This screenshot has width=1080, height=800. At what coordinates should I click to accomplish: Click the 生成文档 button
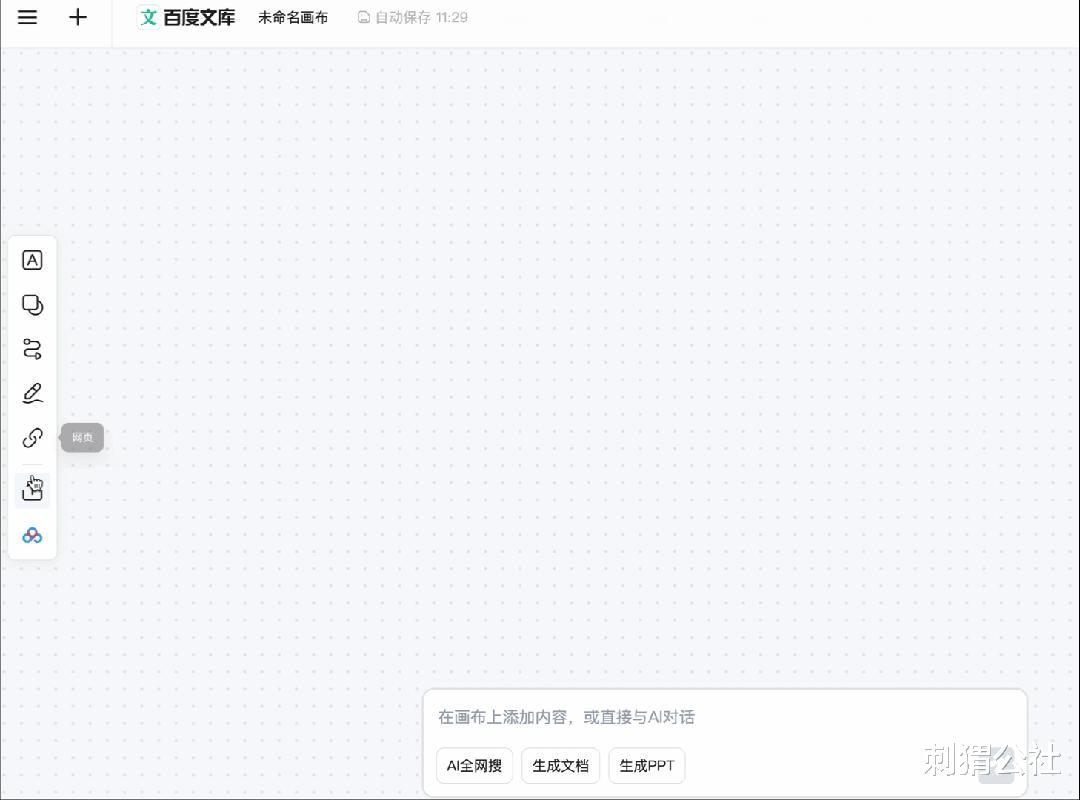click(x=561, y=766)
